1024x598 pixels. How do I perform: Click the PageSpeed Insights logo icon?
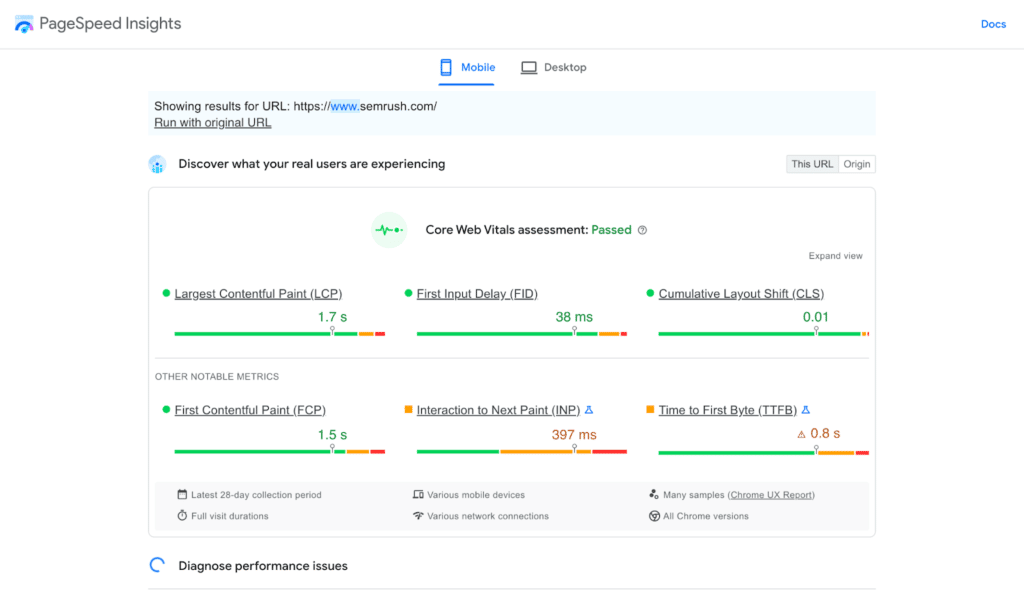click(x=24, y=24)
